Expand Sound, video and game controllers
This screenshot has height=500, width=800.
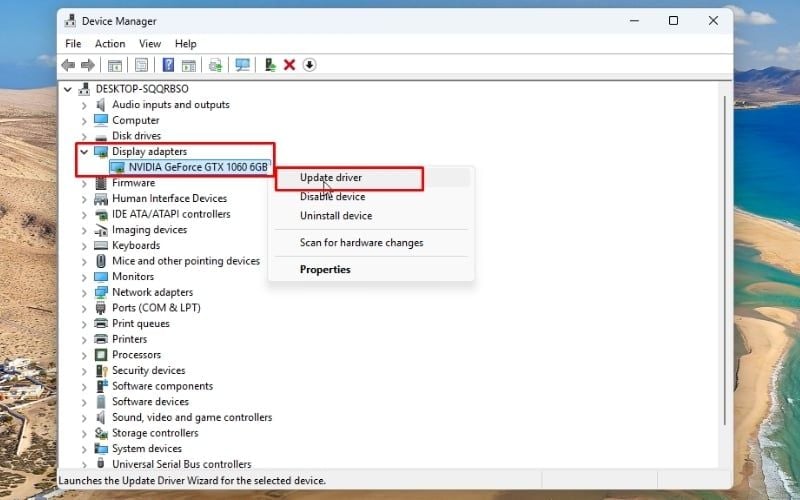tap(84, 418)
